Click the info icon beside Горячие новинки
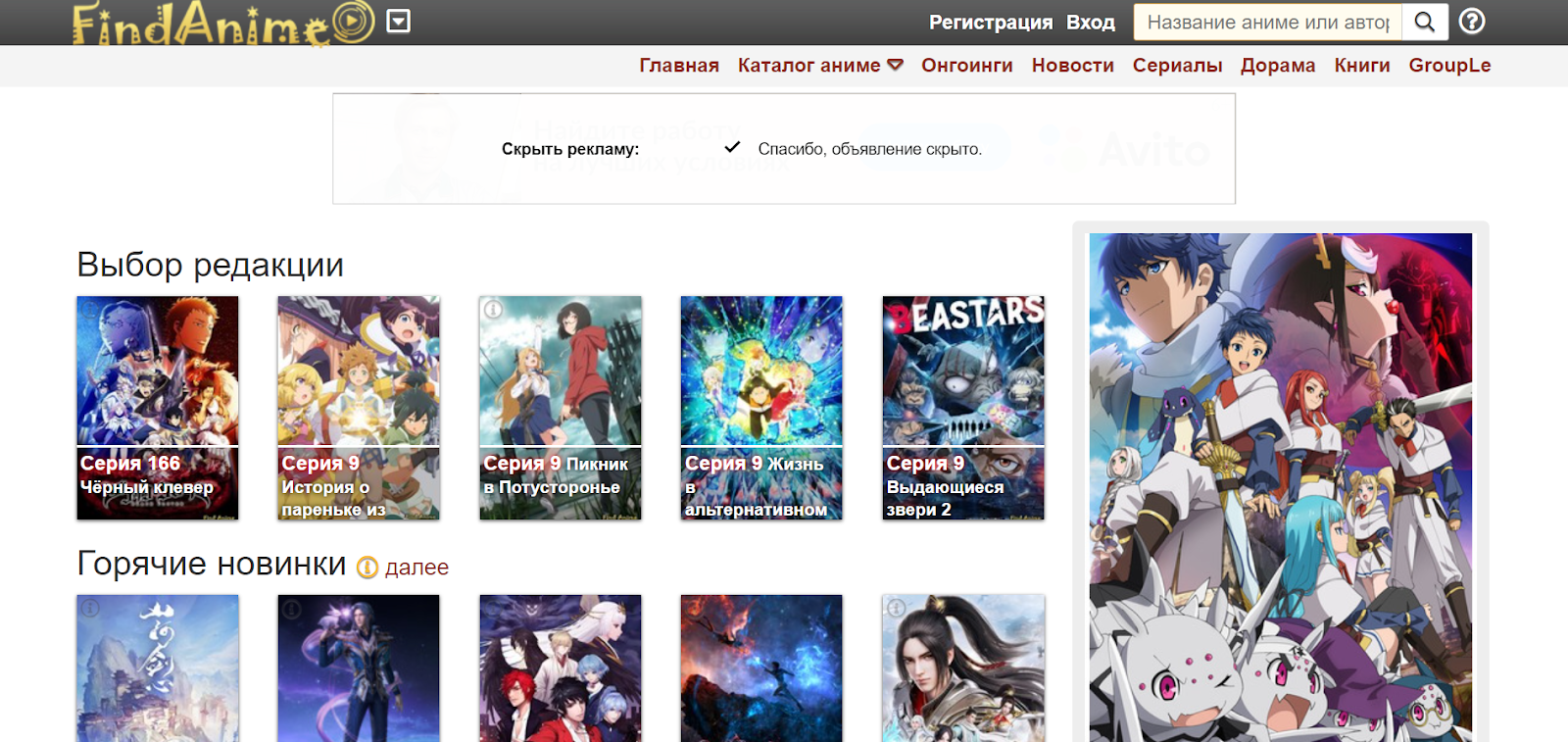 point(367,568)
